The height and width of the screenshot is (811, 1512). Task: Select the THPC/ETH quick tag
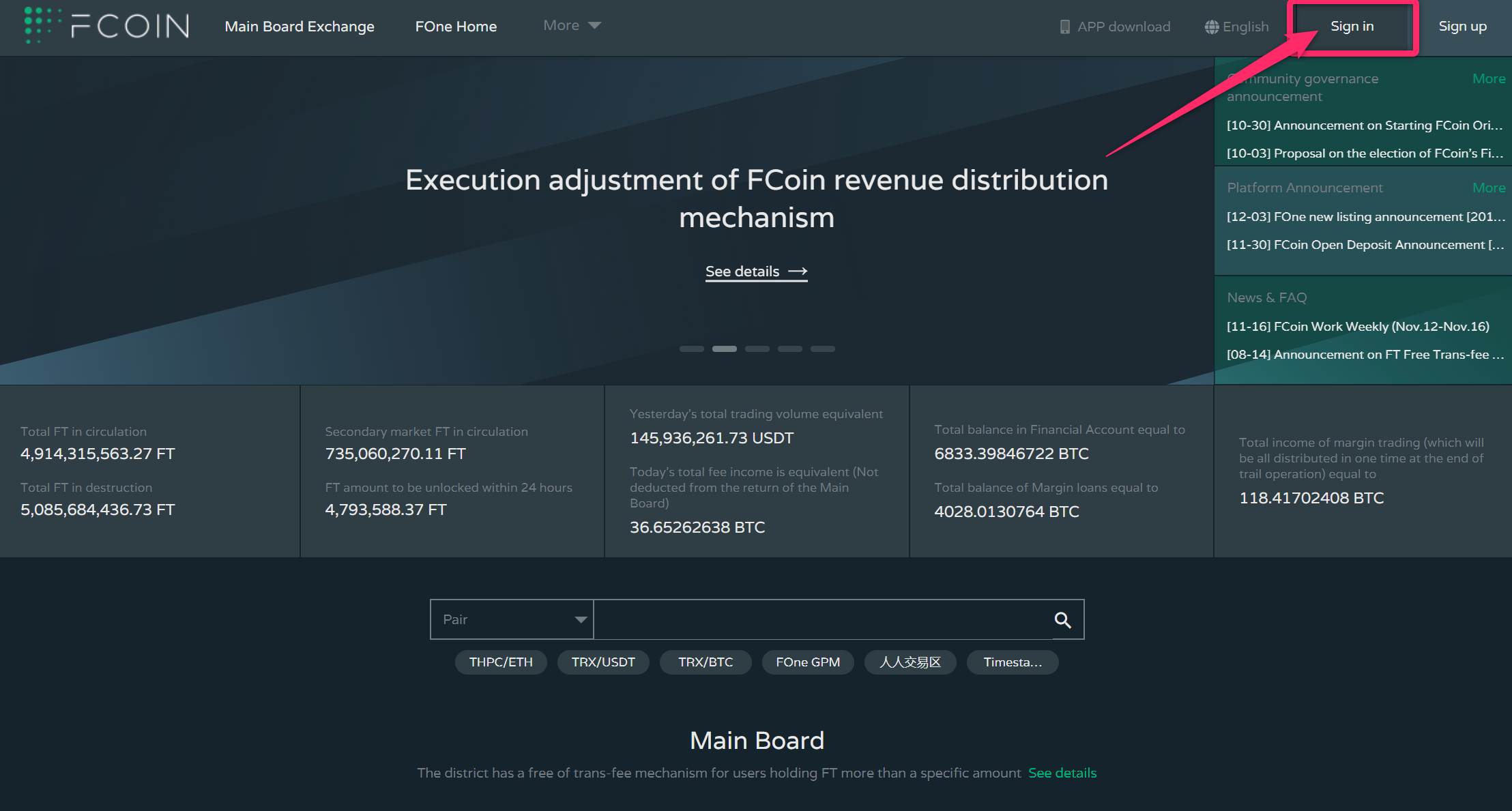tap(501, 662)
